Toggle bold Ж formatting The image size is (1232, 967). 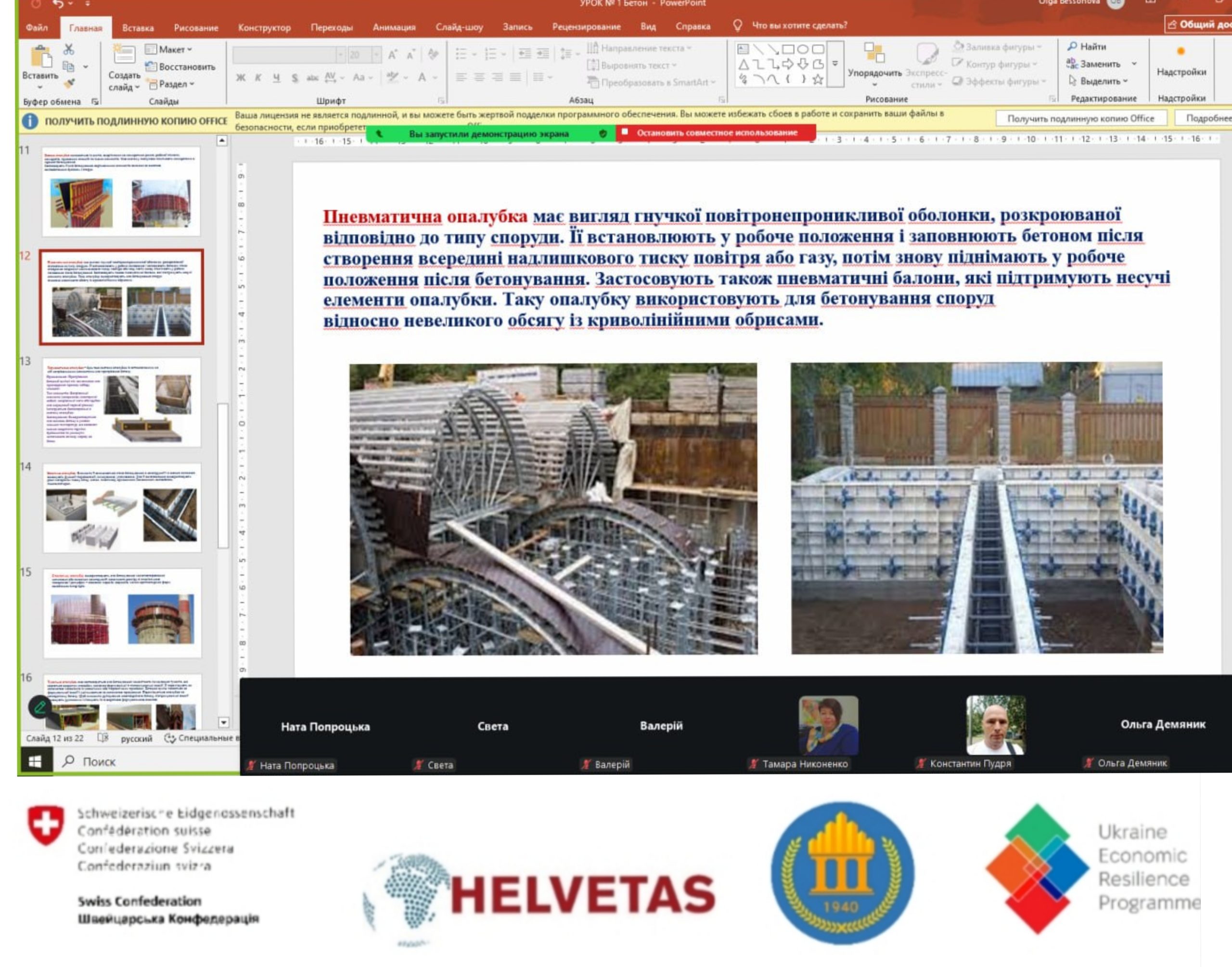pyautogui.click(x=241, y=78)
